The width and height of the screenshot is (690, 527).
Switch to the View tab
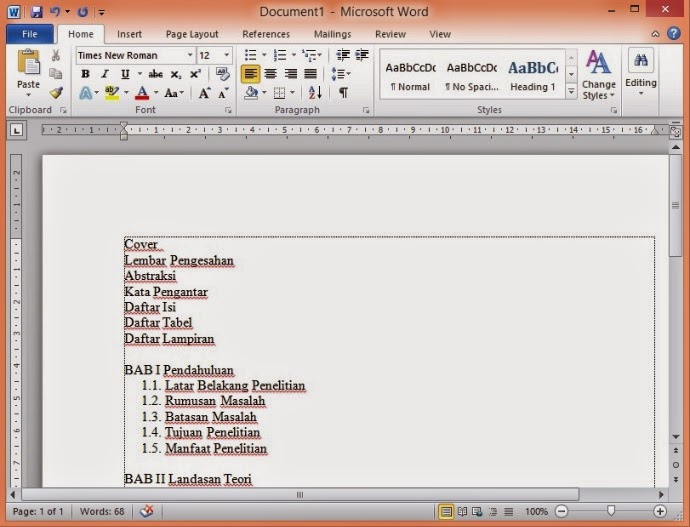click(440, 34)
